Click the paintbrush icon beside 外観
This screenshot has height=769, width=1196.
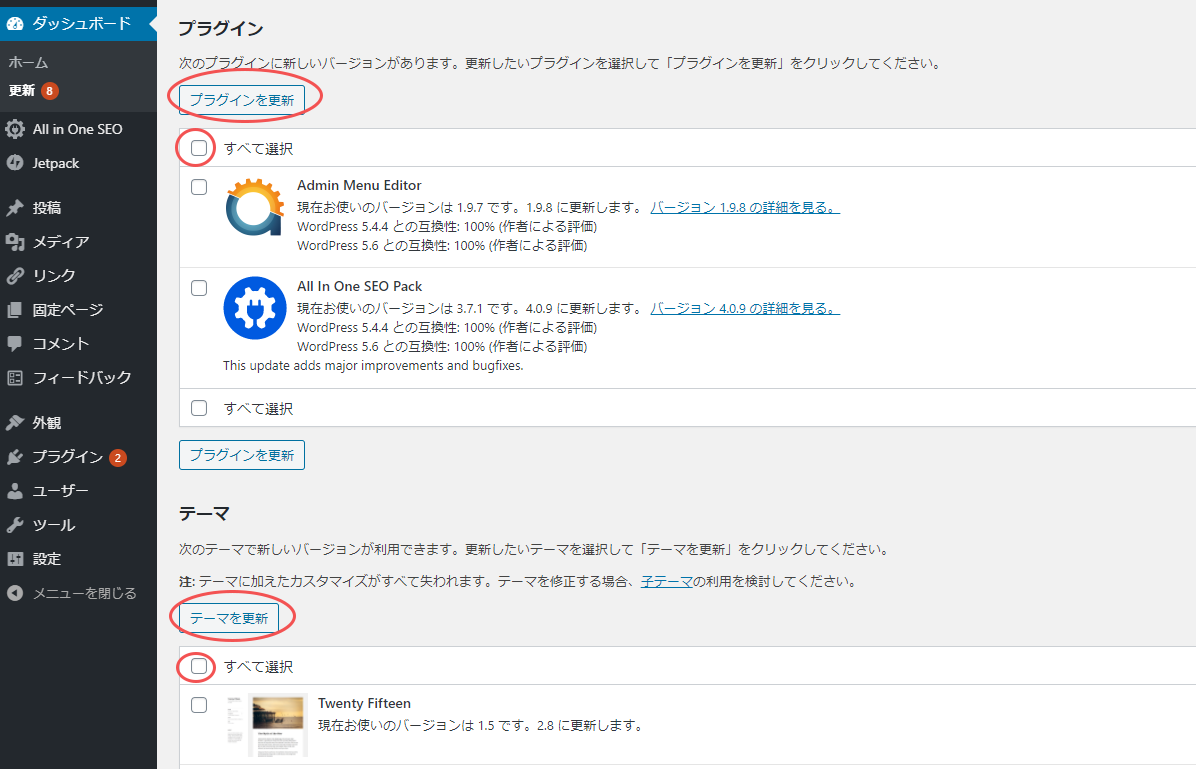(15, 423)
